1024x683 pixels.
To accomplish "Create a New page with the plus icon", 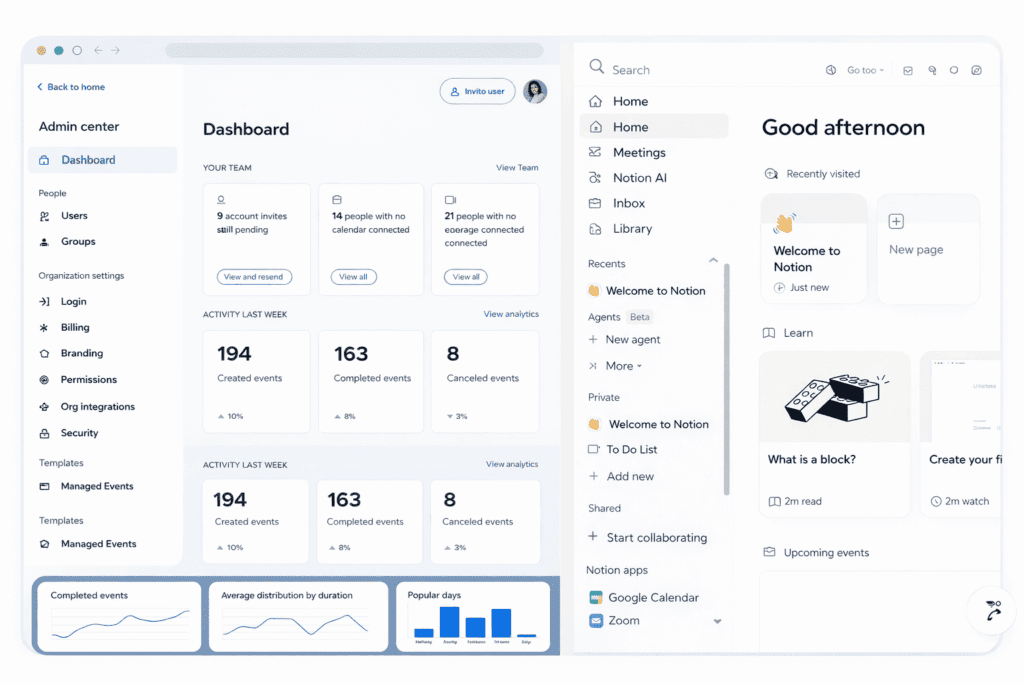I will tap(895, 221).
